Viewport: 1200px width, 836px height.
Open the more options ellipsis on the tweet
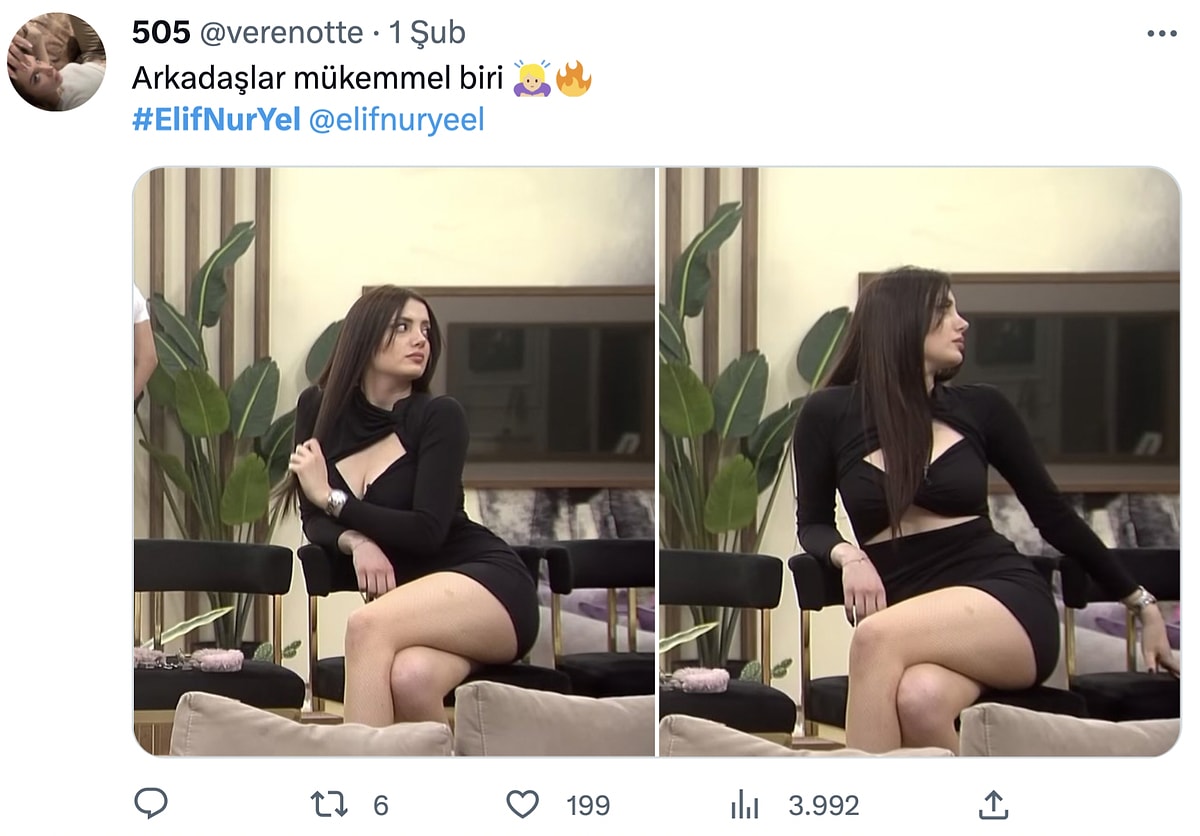coord(1160,35)
